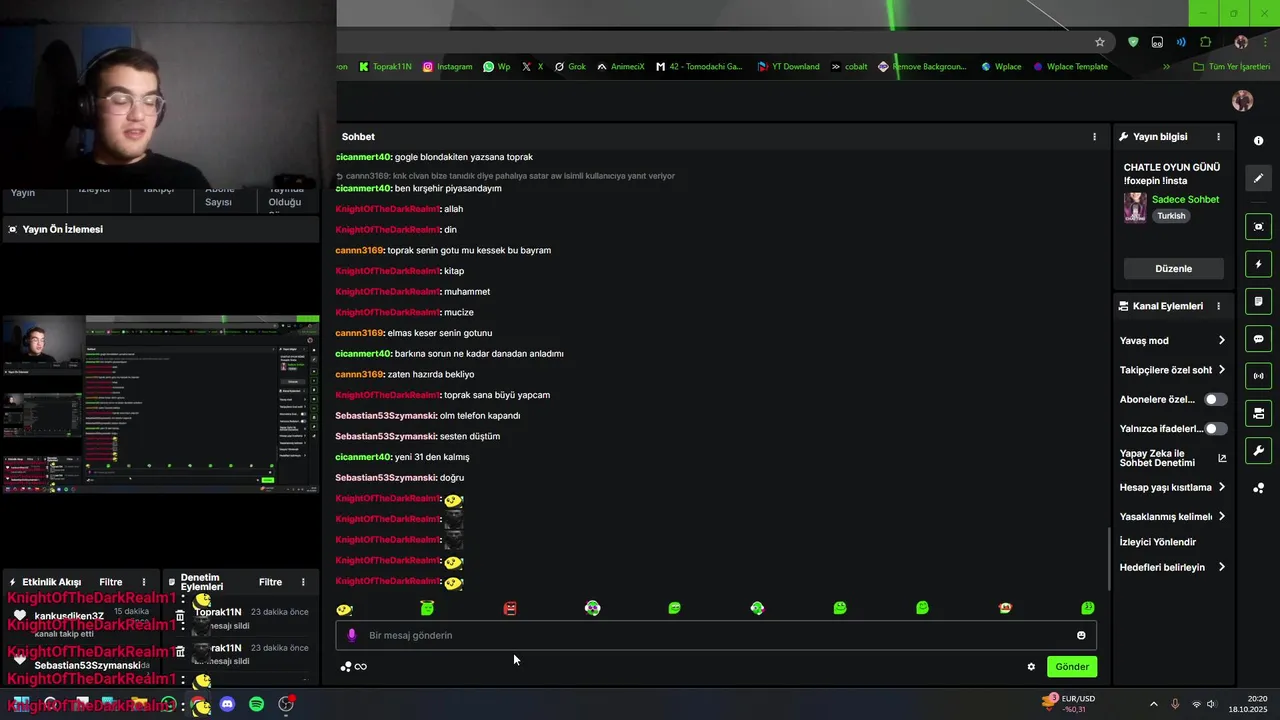Open Spotify from the taskbar
This screenshot has height=720, width=1280.
(x=256, y=704)
